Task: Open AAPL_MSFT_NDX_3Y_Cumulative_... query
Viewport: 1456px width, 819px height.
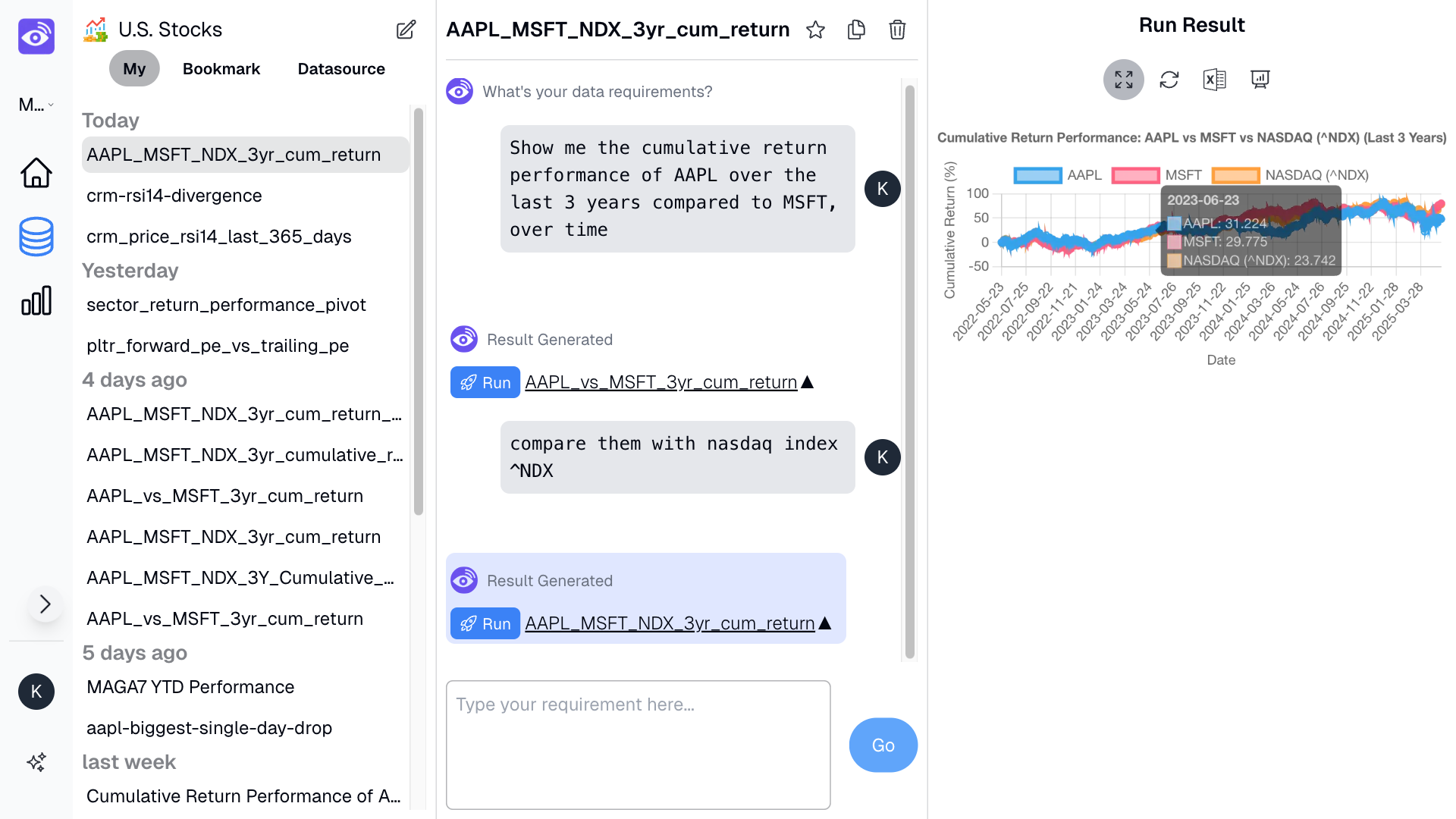Action: coord(246,578)
